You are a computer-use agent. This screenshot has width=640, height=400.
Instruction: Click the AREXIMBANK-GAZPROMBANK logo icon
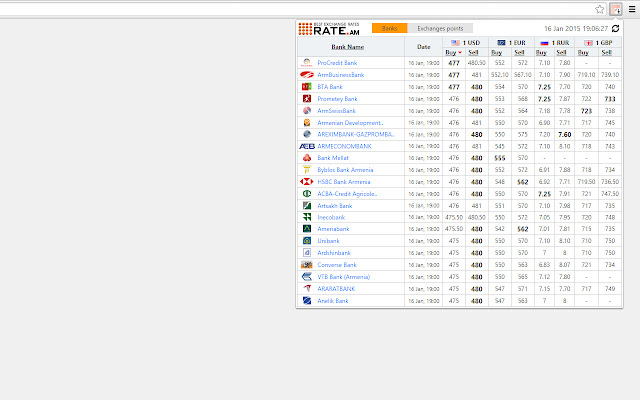[307, 134]
